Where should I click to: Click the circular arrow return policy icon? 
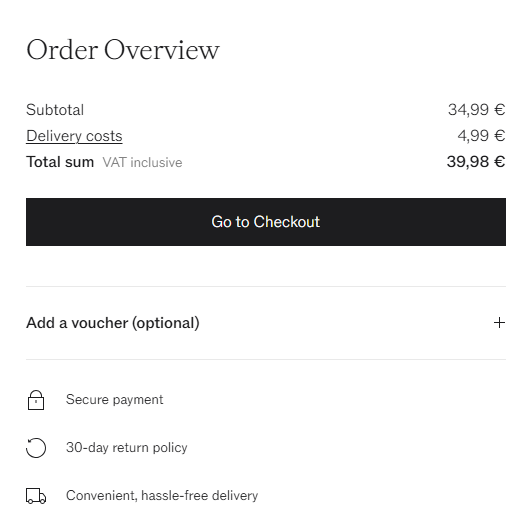(36, 448)
